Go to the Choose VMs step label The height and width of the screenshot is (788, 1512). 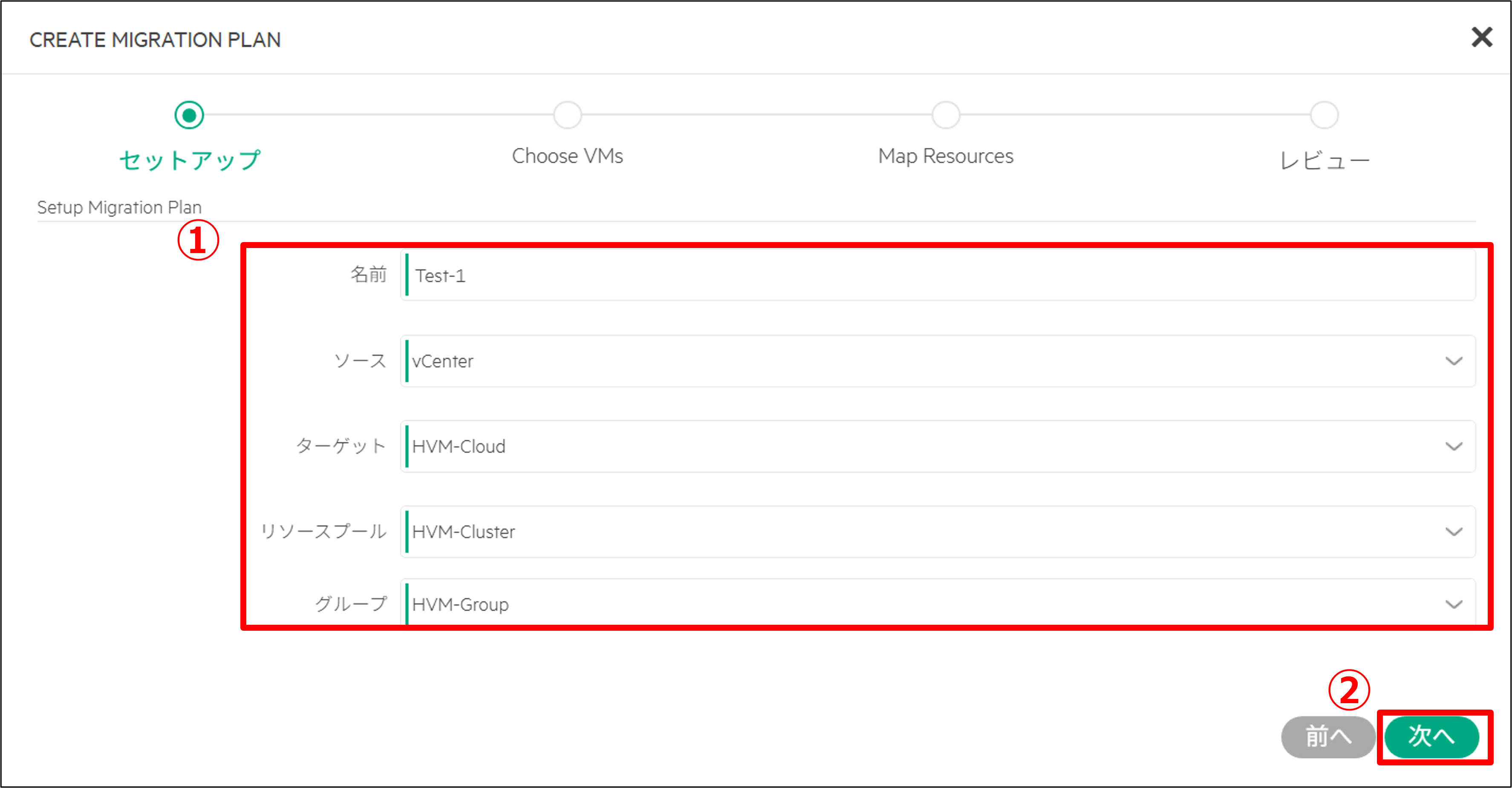click(567, 156)
